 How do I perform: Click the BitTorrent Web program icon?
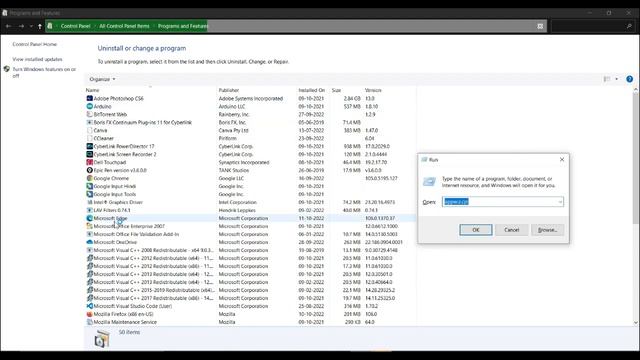89,114
